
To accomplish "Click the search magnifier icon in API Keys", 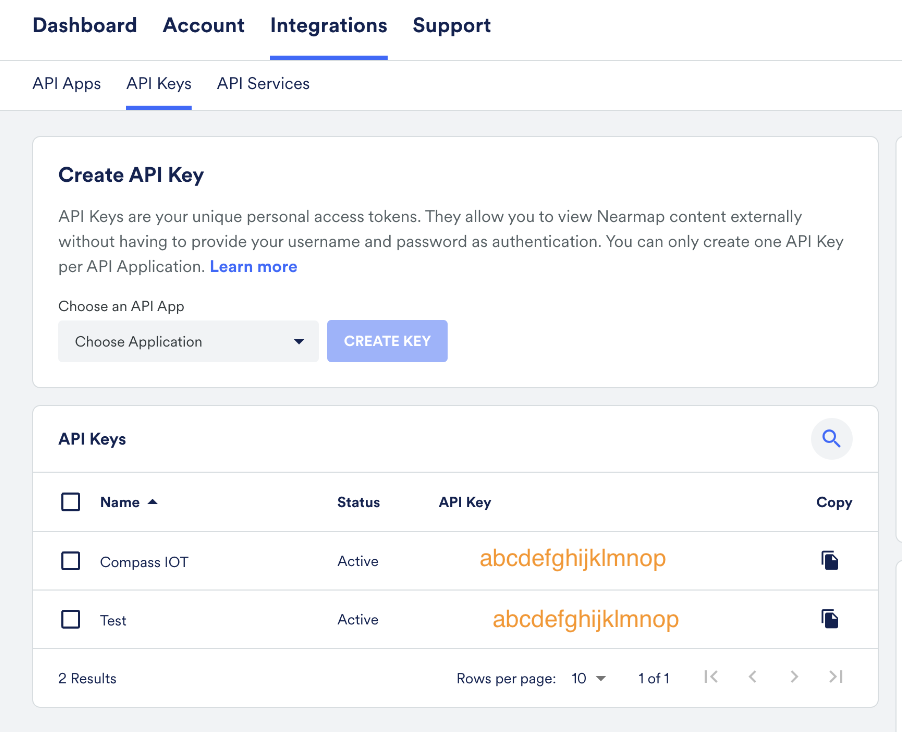I will point(831,438).
